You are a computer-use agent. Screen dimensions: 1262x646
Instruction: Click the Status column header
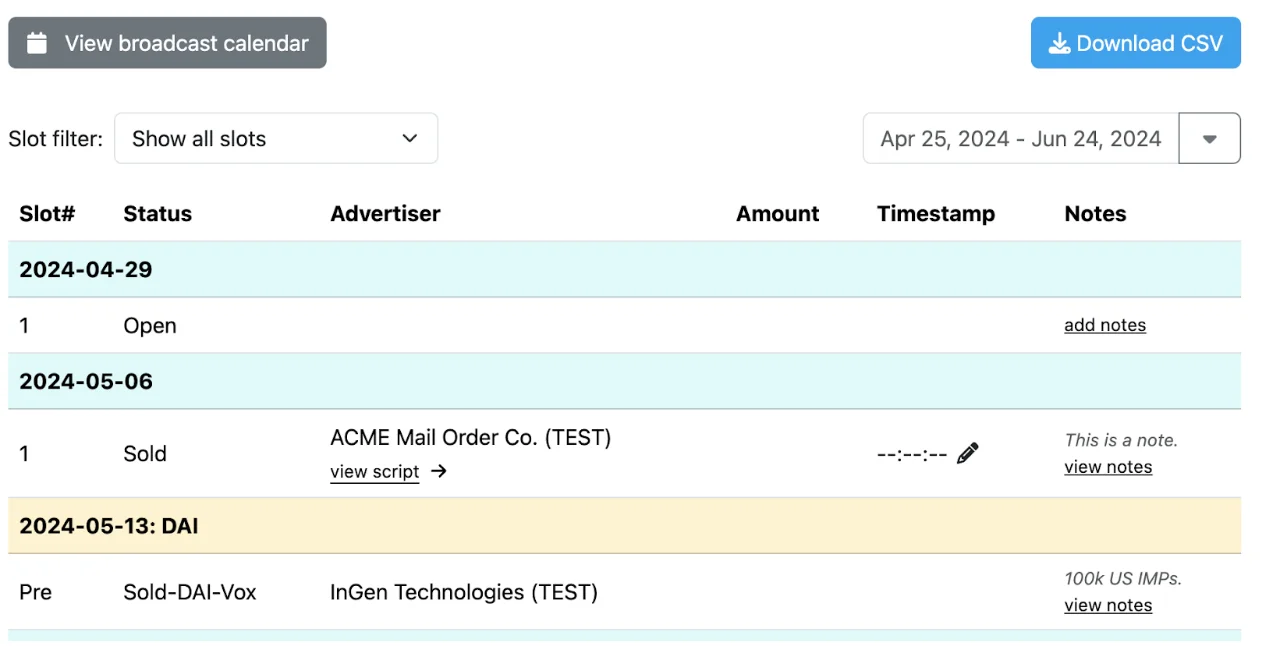(x=158, y=214)
